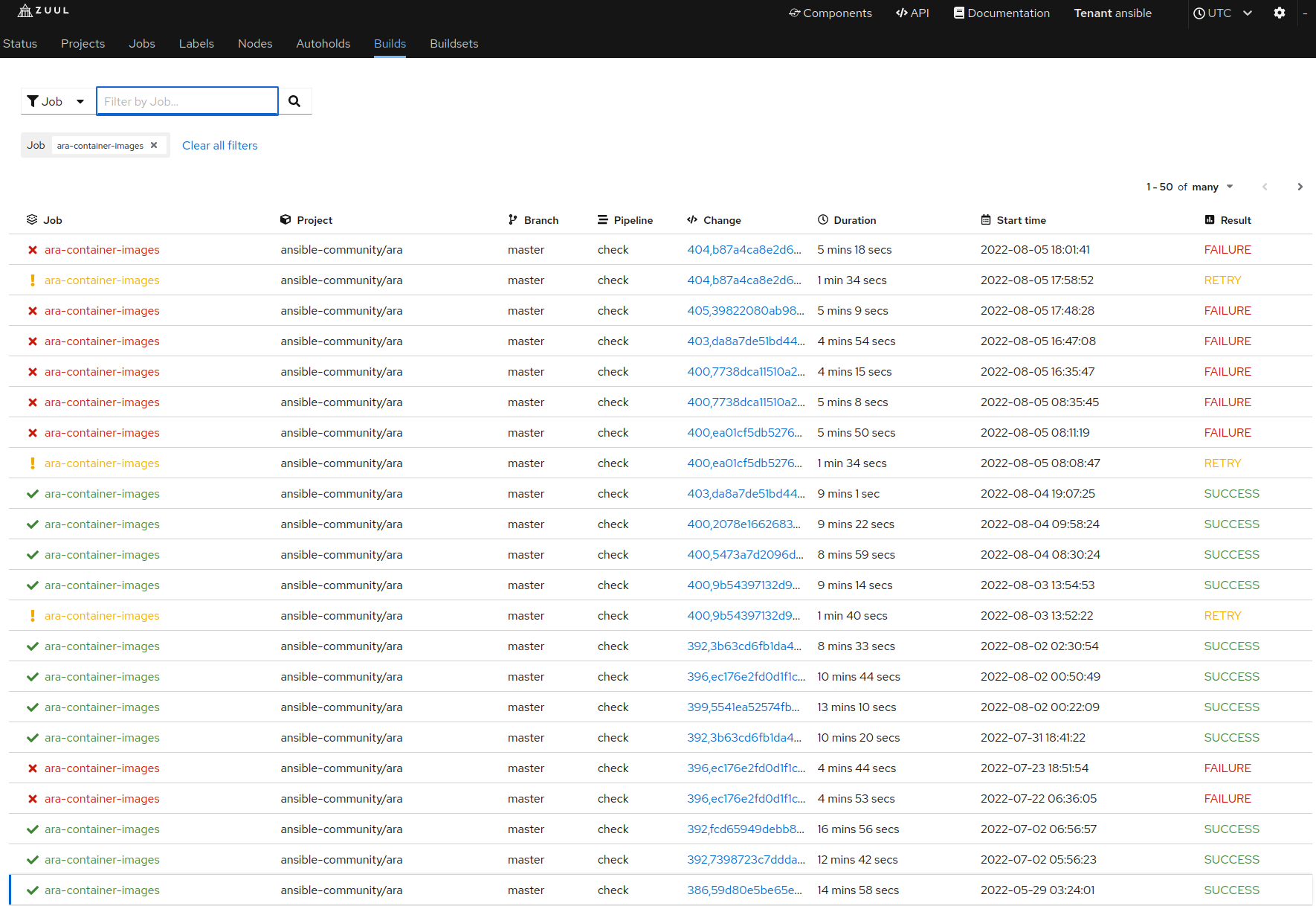This screenshot has height=906, width=1316.
Task: Remove the ara-container-images filter chip
Action: coord(154,144)
